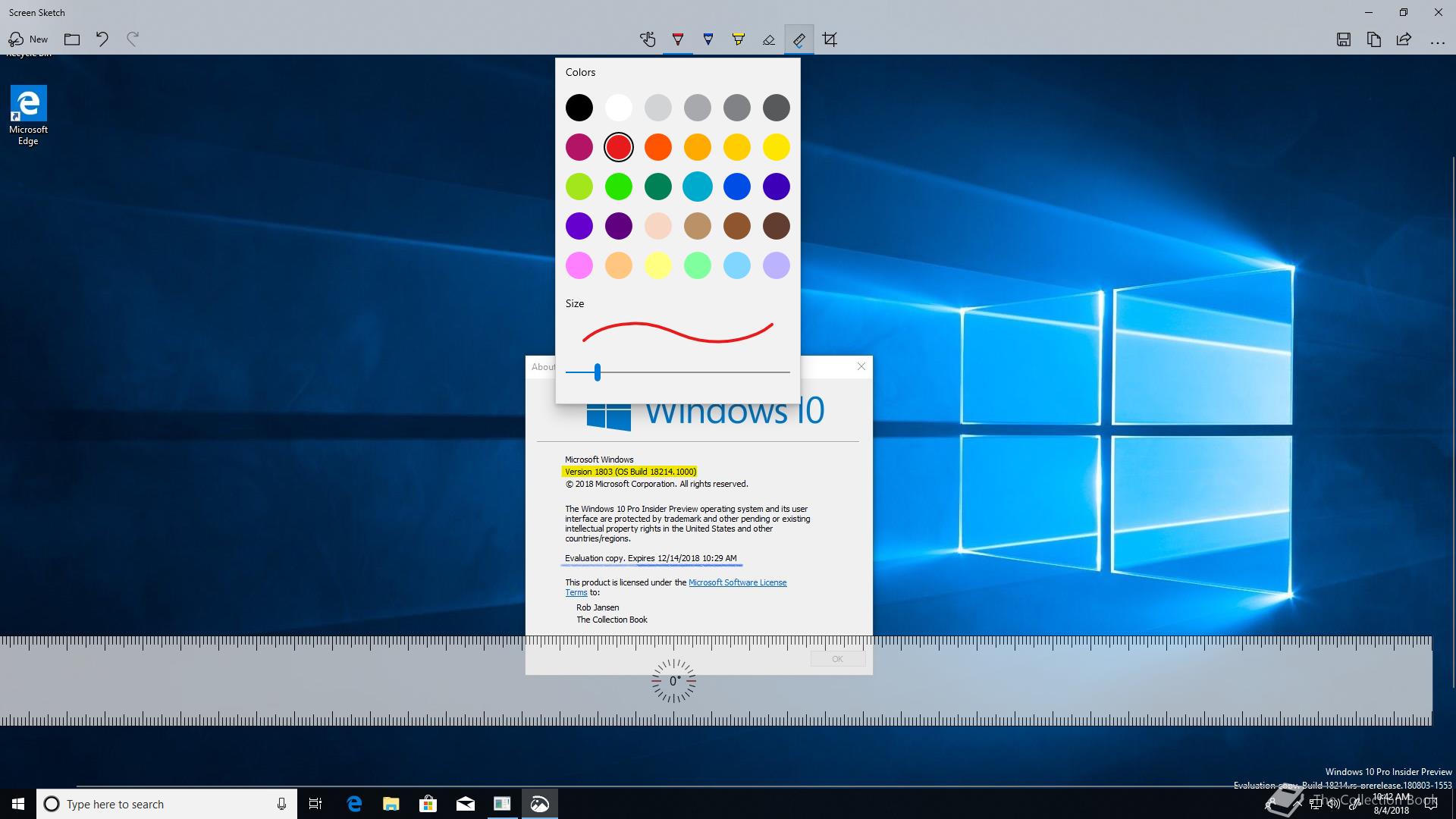Viewport: 1456px width, 819px height.
Task: Click the Microsoft Software License link
Action: click(737, 582)
